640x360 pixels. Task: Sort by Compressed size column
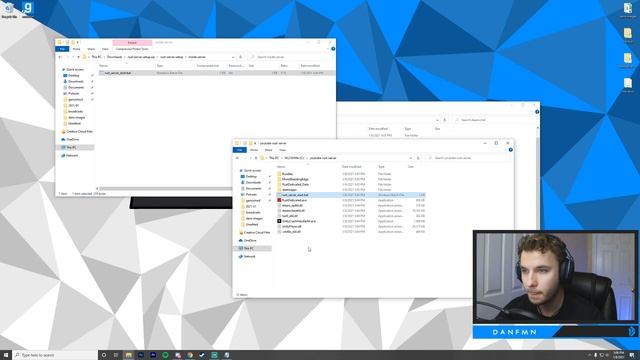tap(207, 66)
